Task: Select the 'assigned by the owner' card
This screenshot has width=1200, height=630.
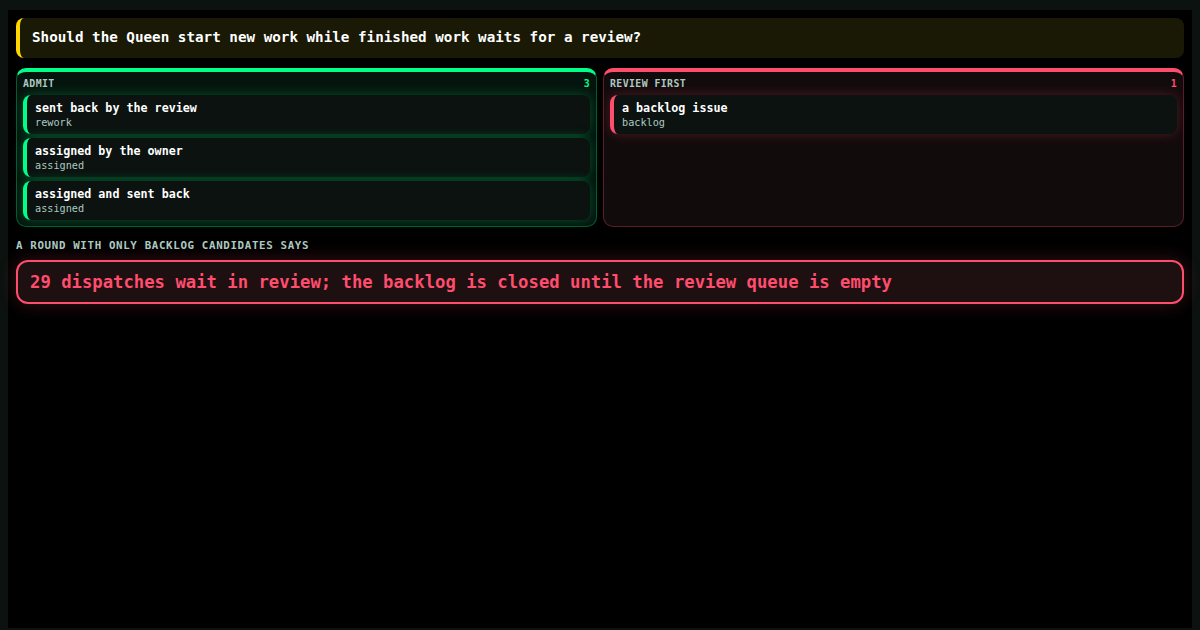Action: click(306, 157)
